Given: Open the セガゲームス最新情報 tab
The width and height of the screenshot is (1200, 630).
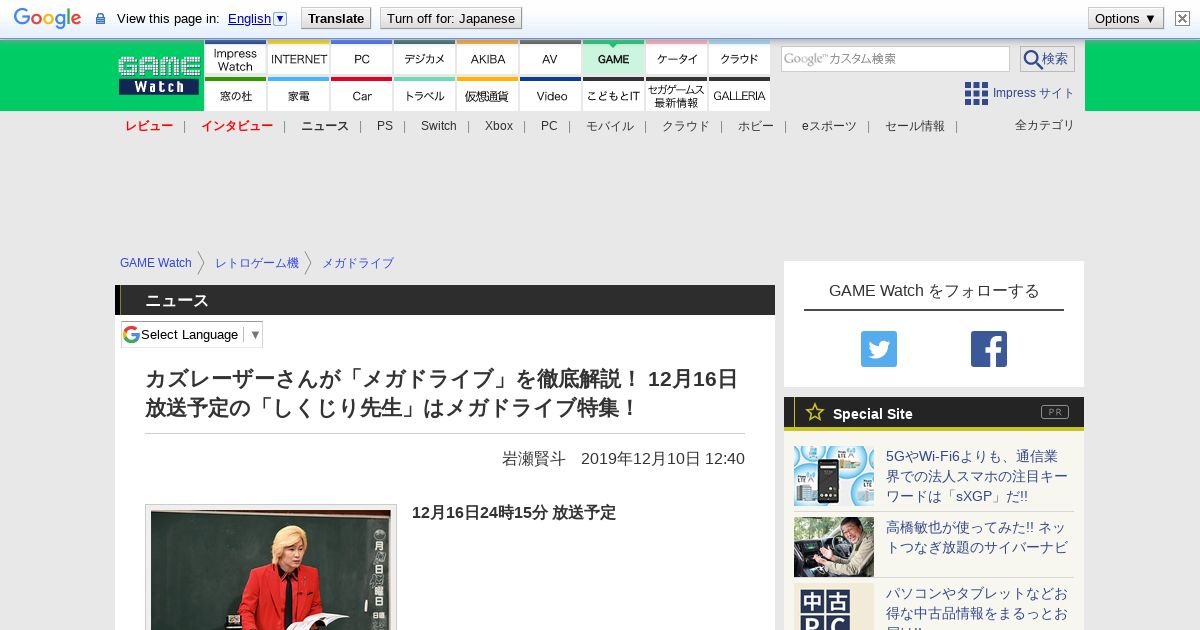Looking at the screenshot, I should click(677, 95).
